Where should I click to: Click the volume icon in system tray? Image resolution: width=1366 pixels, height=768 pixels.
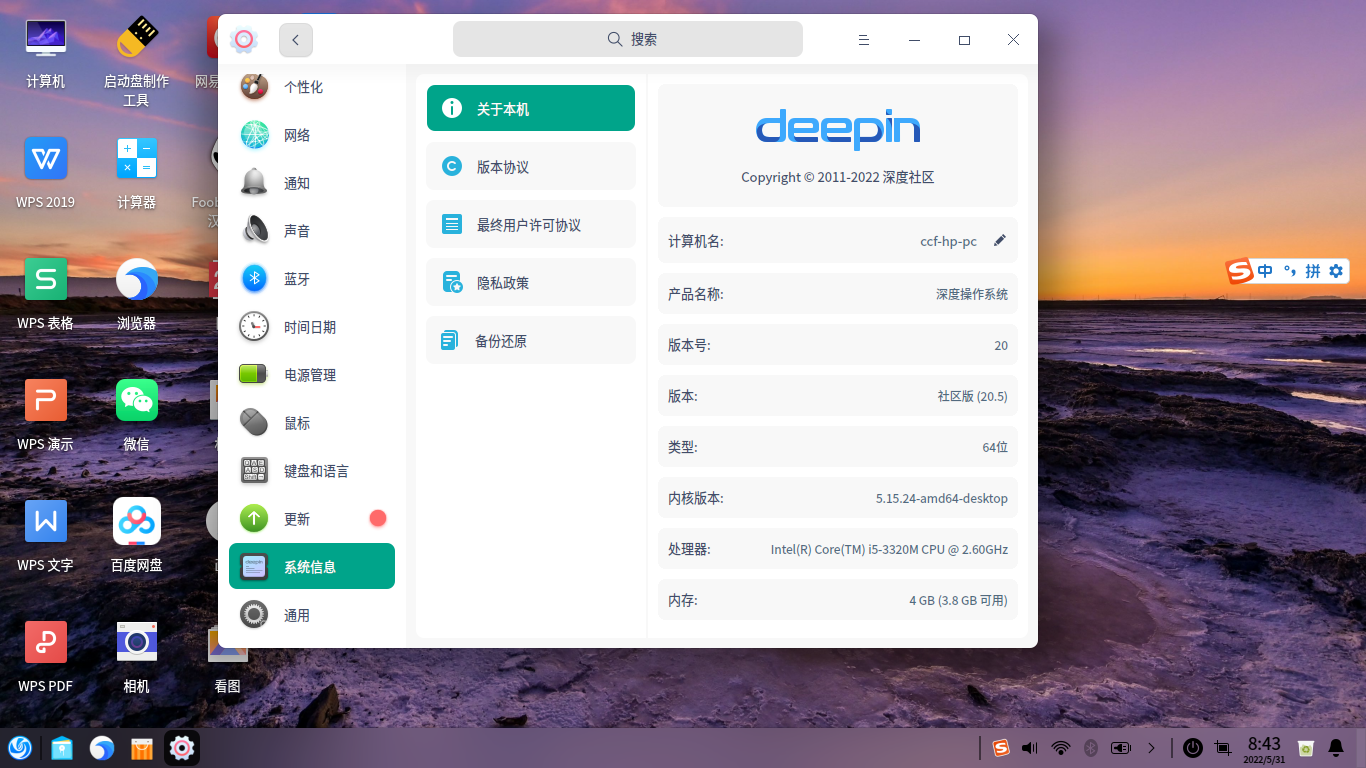[x=1029, y=747]
